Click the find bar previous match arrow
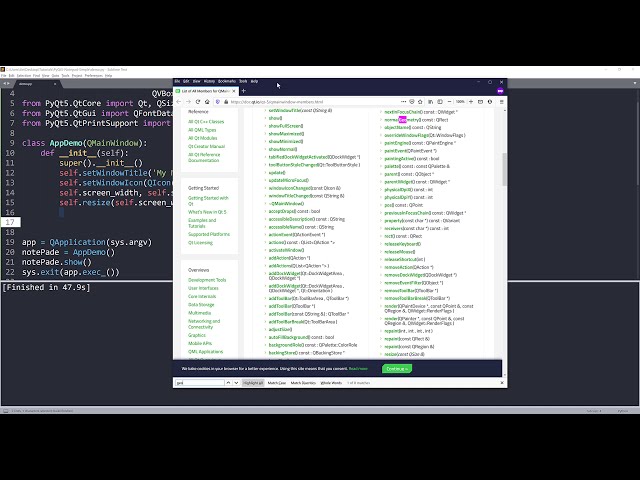The height and width of the screenshot is (480, 640). coord(228,383)
